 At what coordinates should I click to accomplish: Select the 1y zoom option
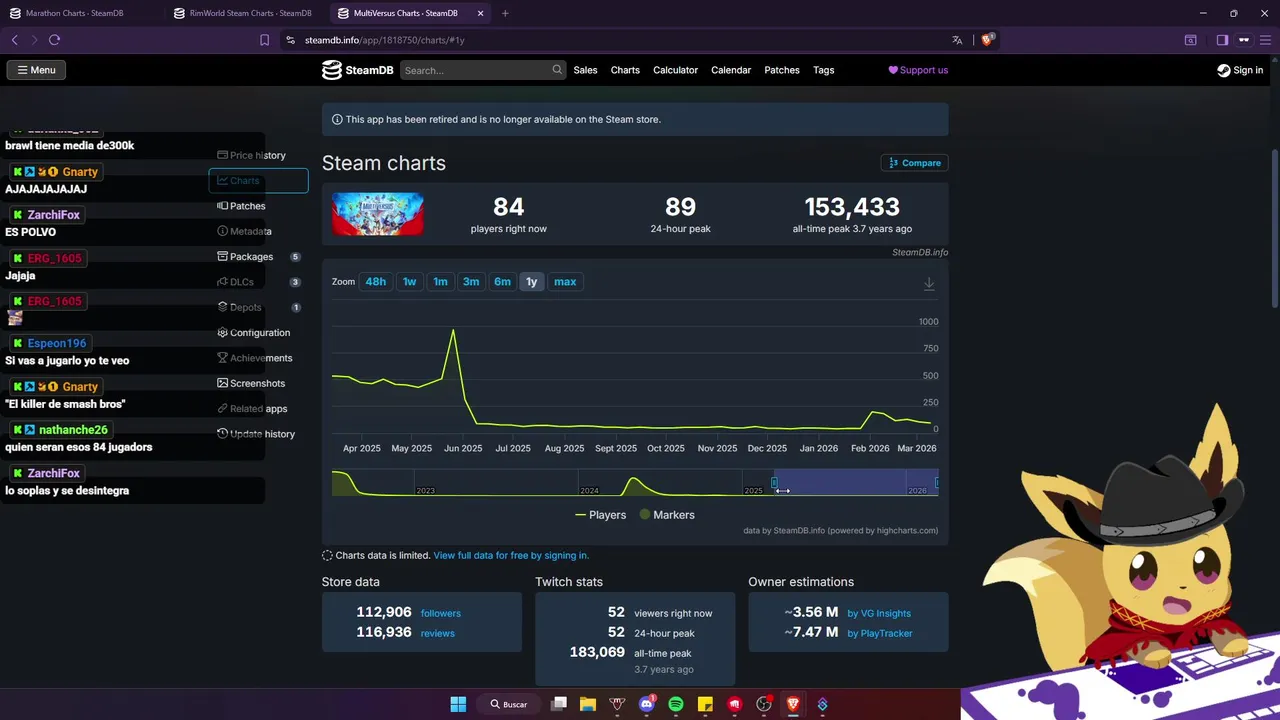532,282
